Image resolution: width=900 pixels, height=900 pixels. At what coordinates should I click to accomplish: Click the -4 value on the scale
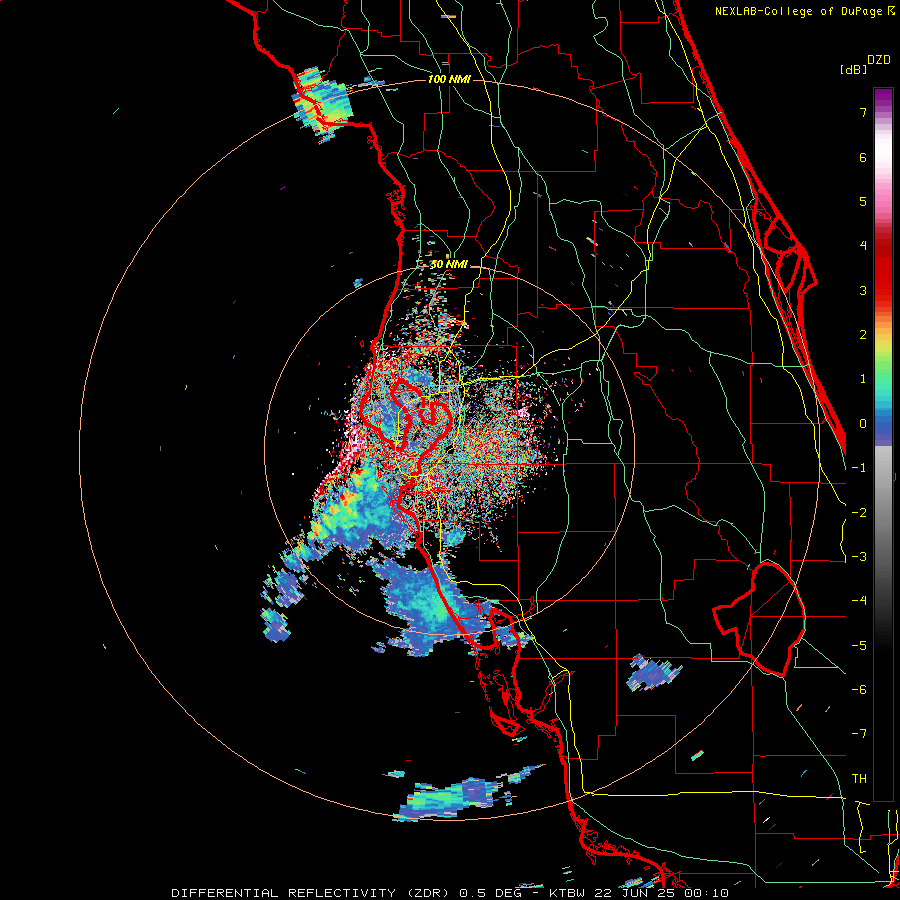pyautogui.click(x=859, y=601)
